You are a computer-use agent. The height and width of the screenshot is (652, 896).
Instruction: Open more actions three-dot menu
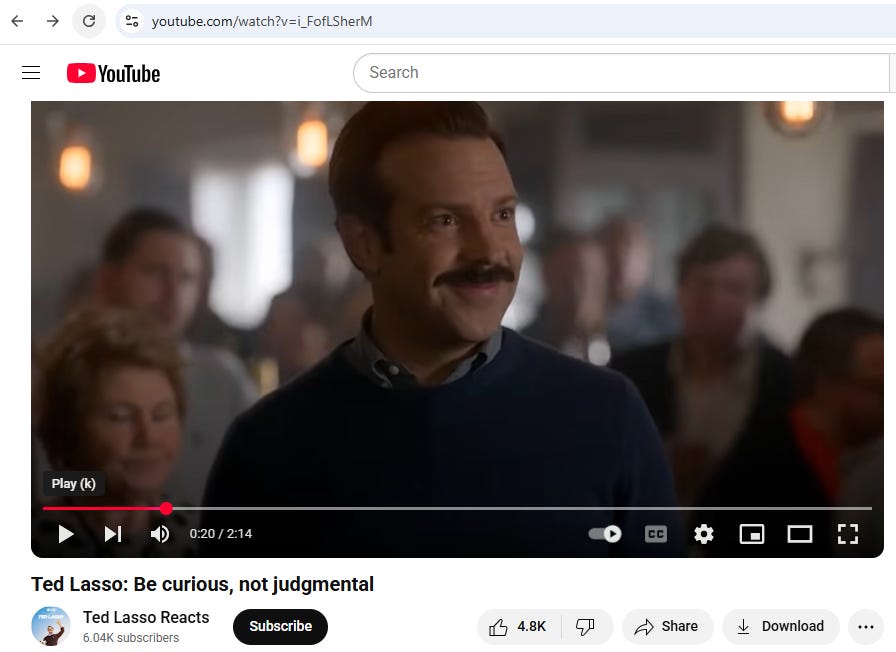866,627
